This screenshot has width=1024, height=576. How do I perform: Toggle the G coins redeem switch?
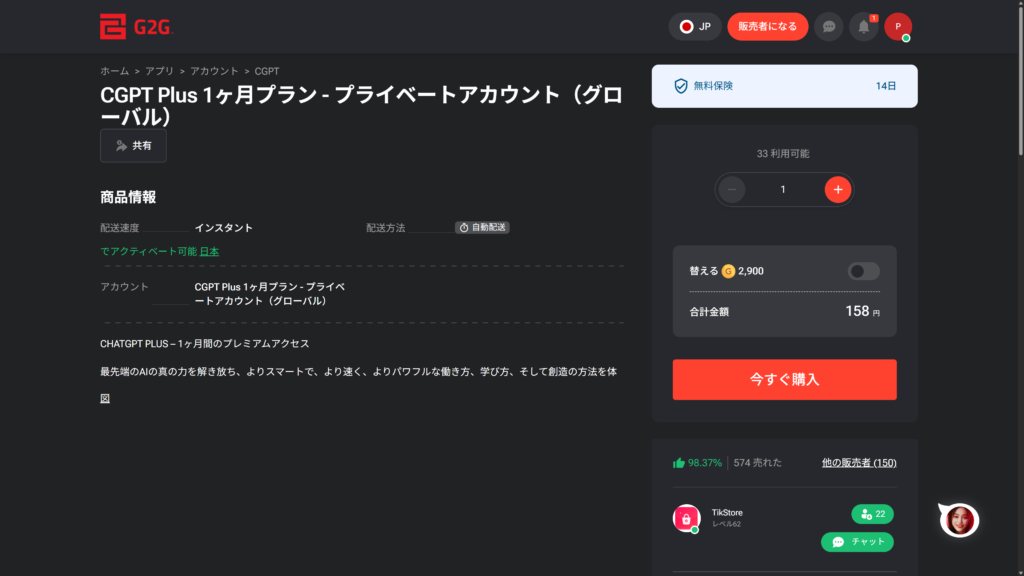pos(863,271)
